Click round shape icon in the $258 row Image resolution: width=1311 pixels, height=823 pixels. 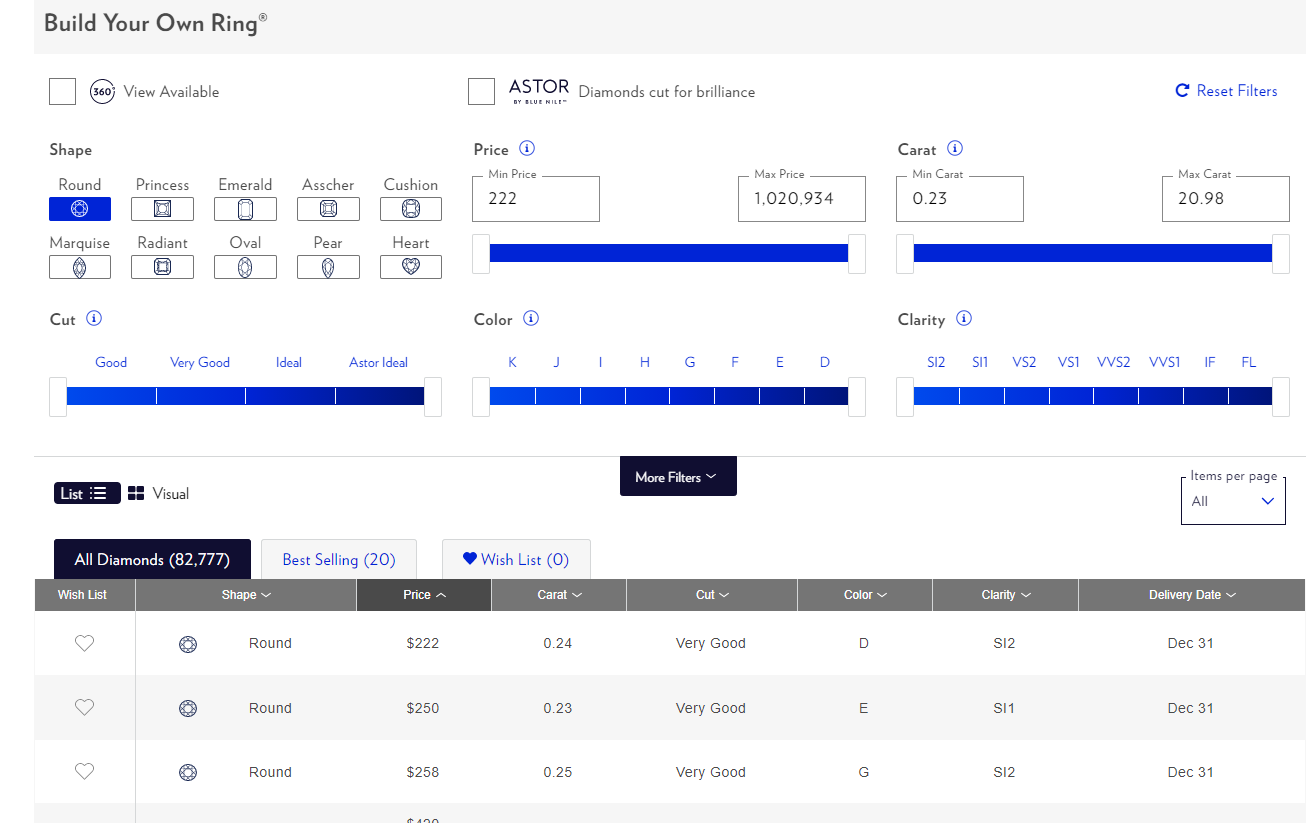(x=187, y=772)
